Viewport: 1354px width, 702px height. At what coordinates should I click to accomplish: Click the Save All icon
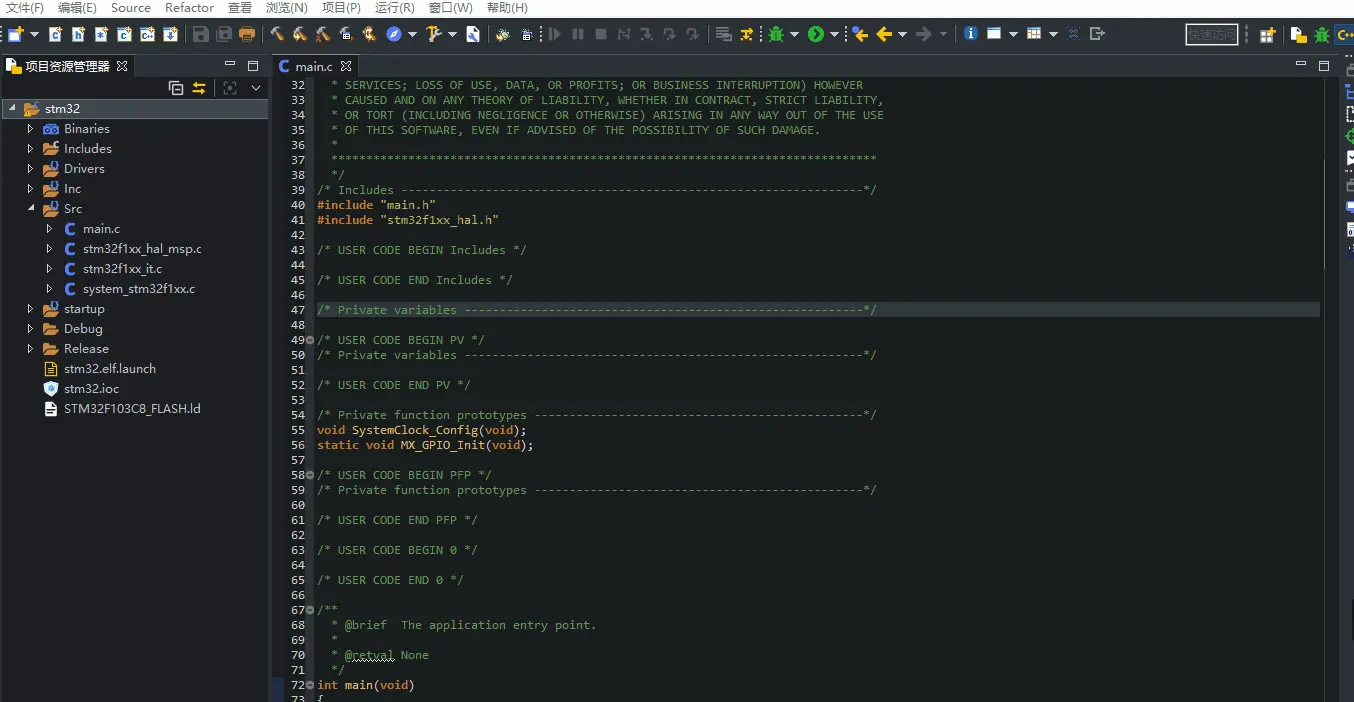223,34
